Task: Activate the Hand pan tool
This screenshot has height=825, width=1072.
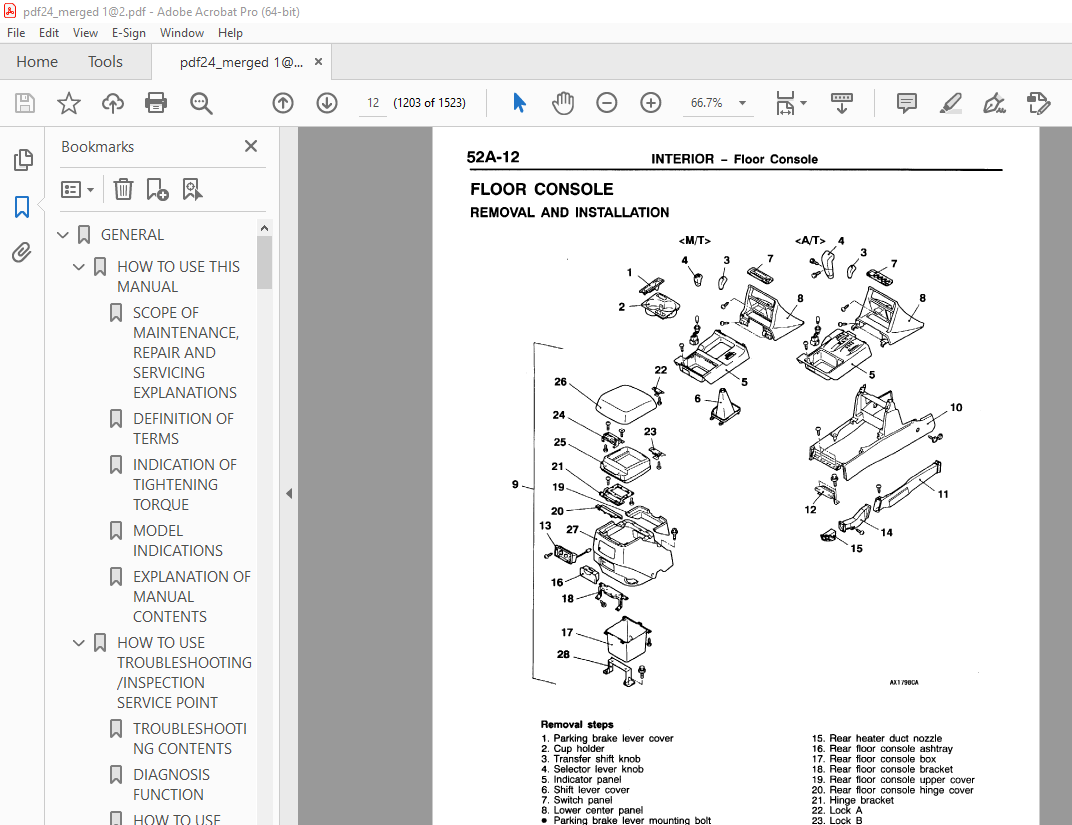Action: [563, 103]
